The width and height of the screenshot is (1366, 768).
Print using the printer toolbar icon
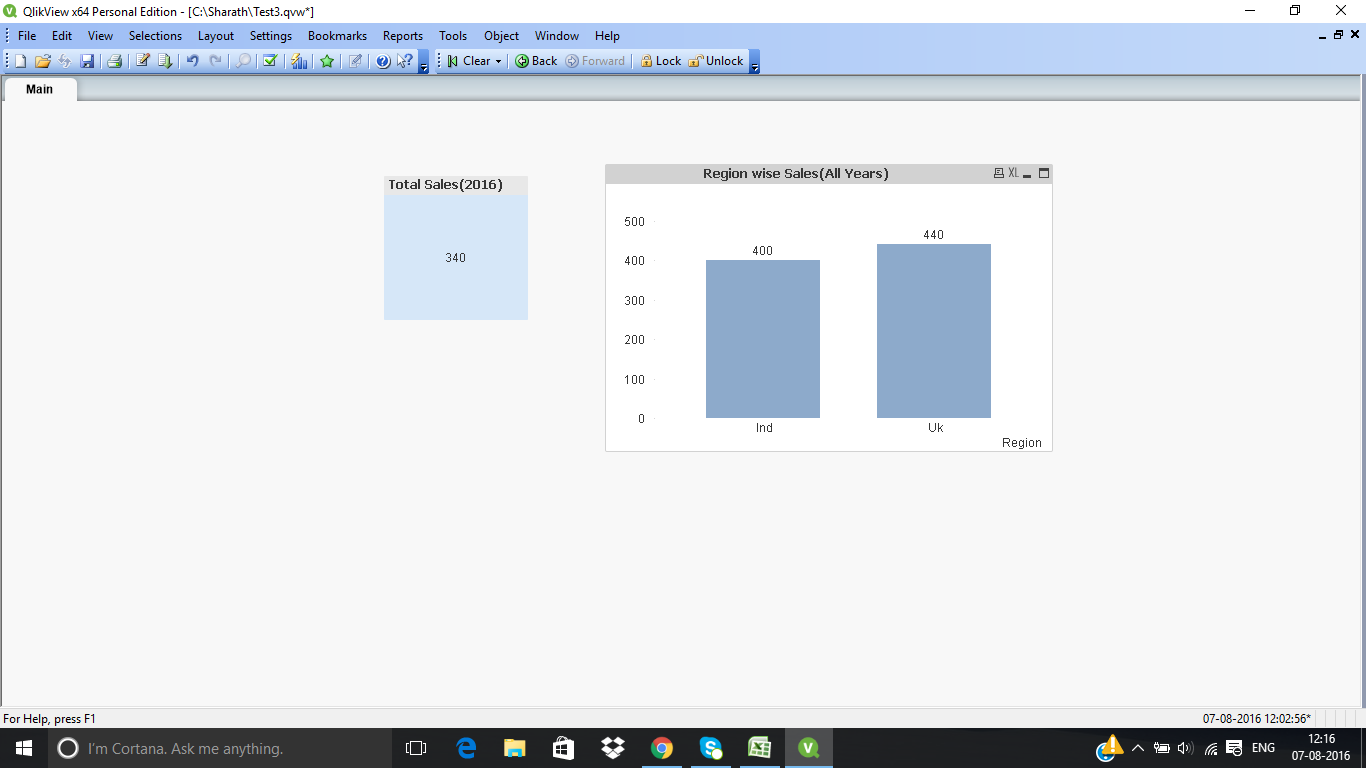pyautogui.click(x=114, y=61)
